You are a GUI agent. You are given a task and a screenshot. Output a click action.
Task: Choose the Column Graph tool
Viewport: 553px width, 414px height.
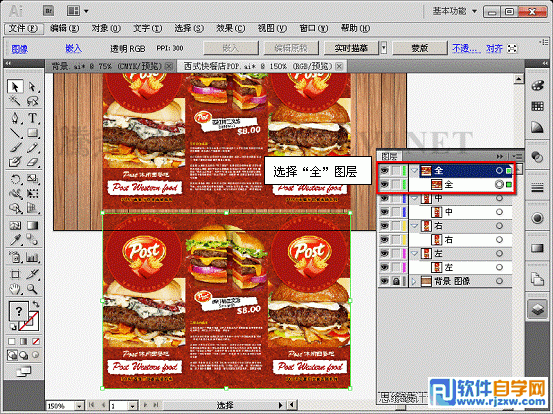[x=32, y=258]
